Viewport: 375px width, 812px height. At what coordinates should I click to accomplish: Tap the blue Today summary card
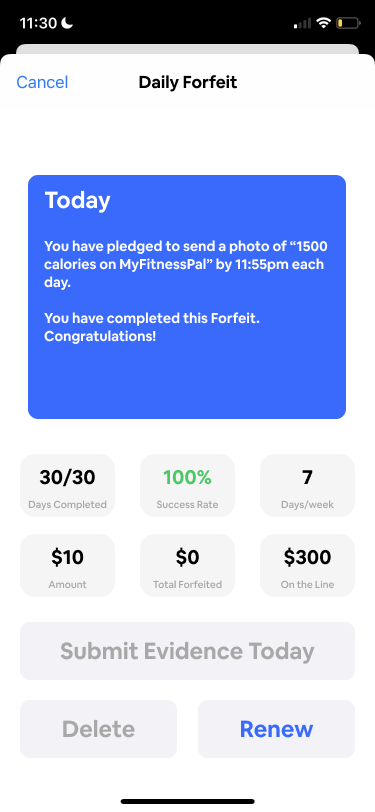click(x=187, y=297)
